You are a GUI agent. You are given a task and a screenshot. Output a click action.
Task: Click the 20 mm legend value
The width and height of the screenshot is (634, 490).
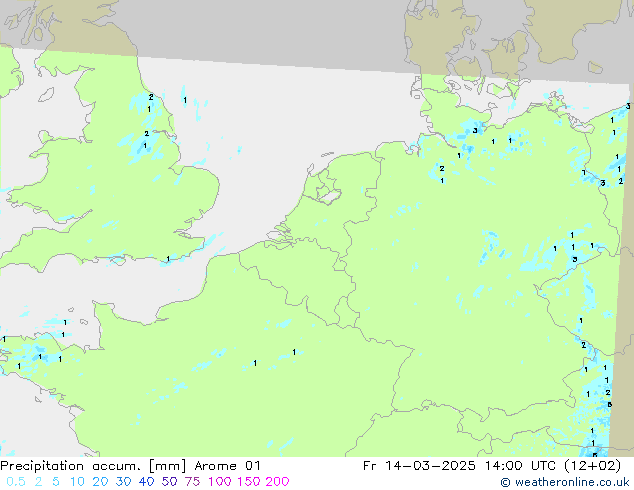(100, 482)
